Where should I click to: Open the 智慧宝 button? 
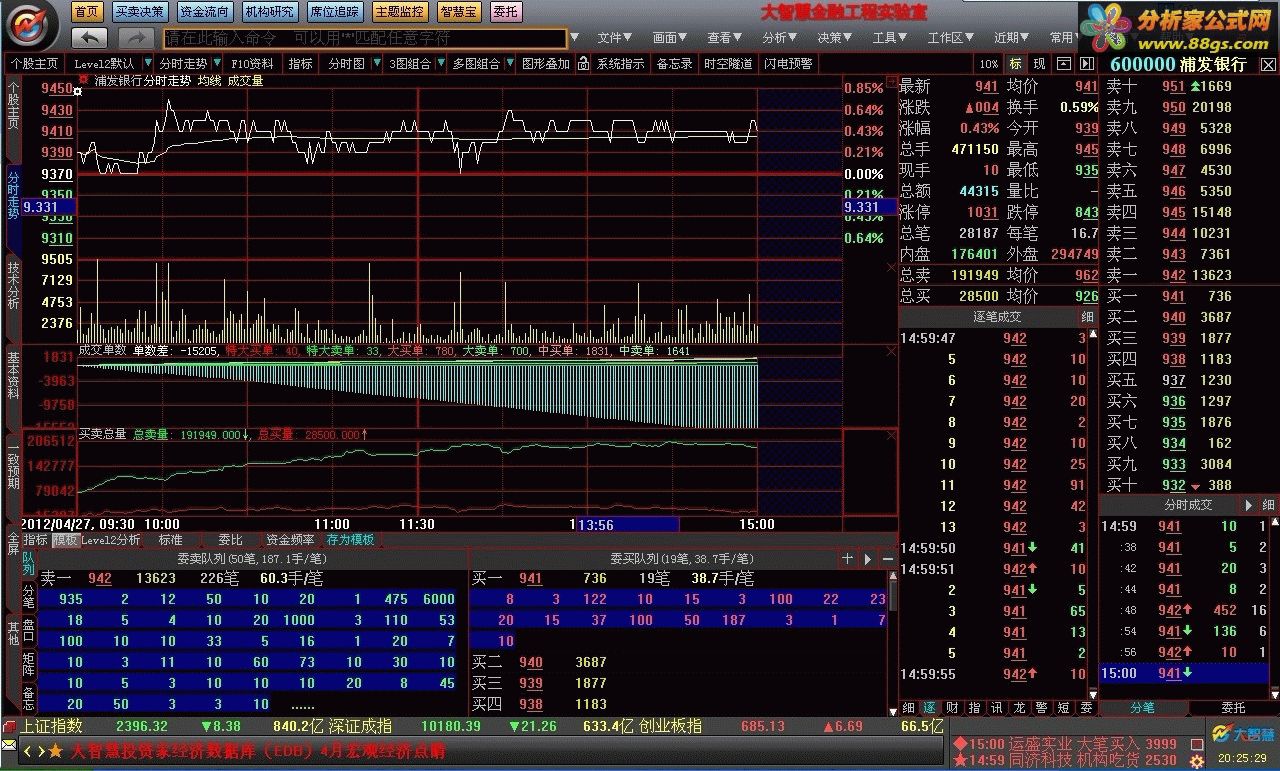coord(458,12)
